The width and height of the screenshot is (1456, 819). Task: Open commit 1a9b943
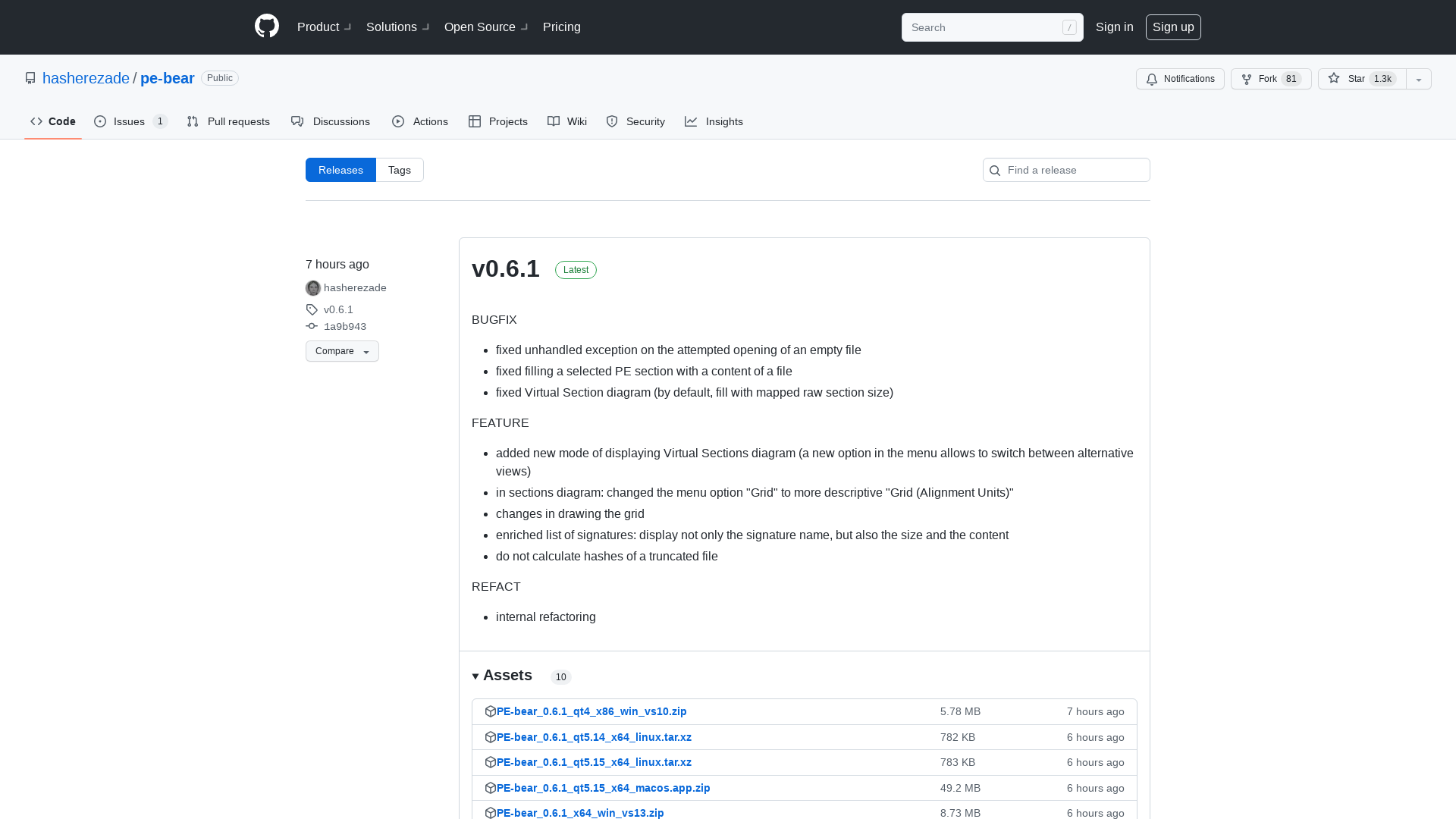(x=345, y=326)
